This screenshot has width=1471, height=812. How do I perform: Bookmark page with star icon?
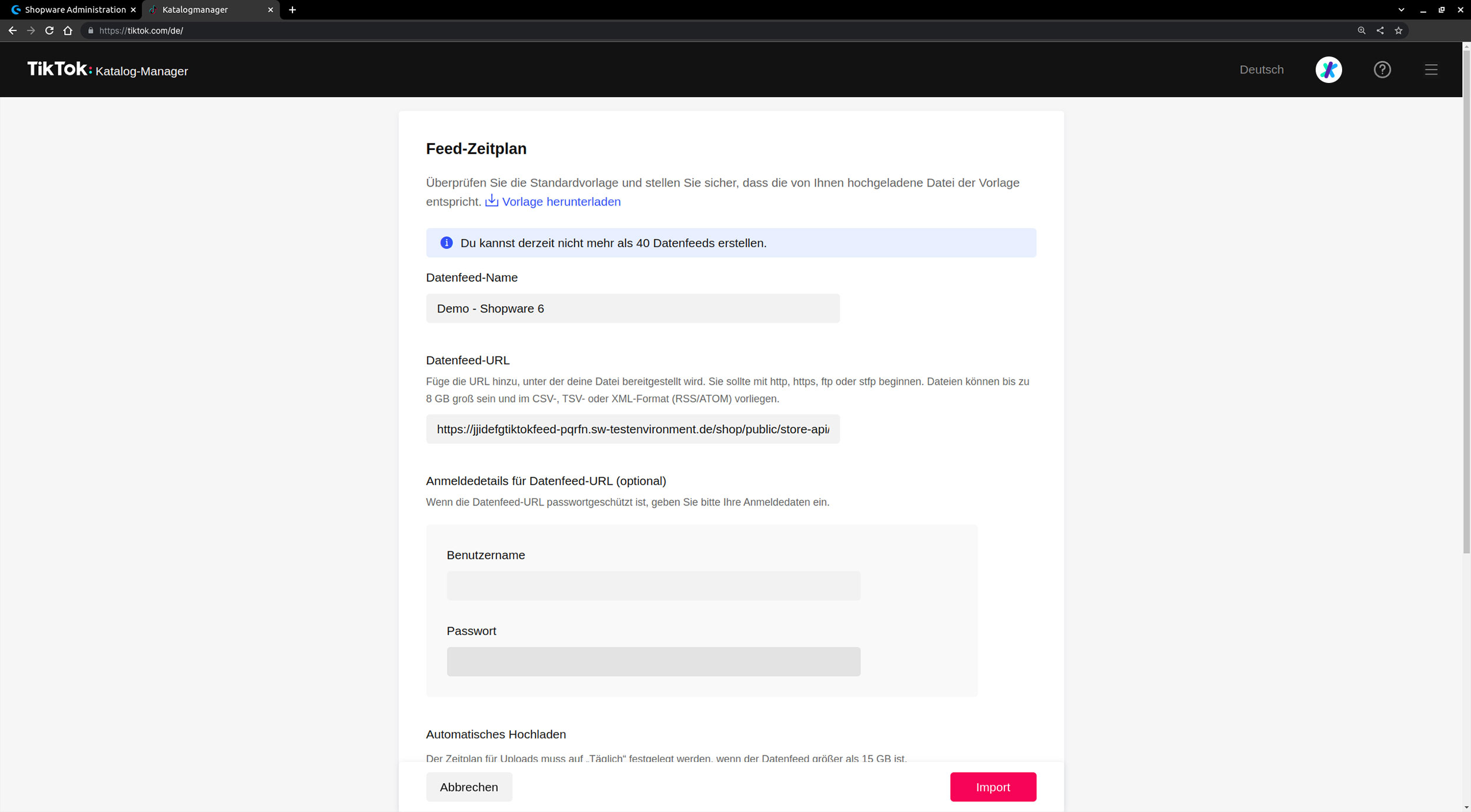1398,31
